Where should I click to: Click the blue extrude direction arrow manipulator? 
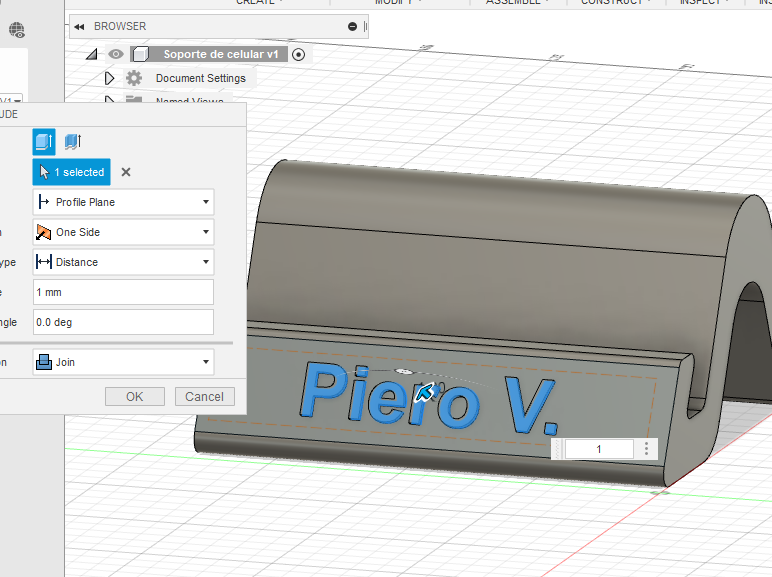(x=424, y=392)
